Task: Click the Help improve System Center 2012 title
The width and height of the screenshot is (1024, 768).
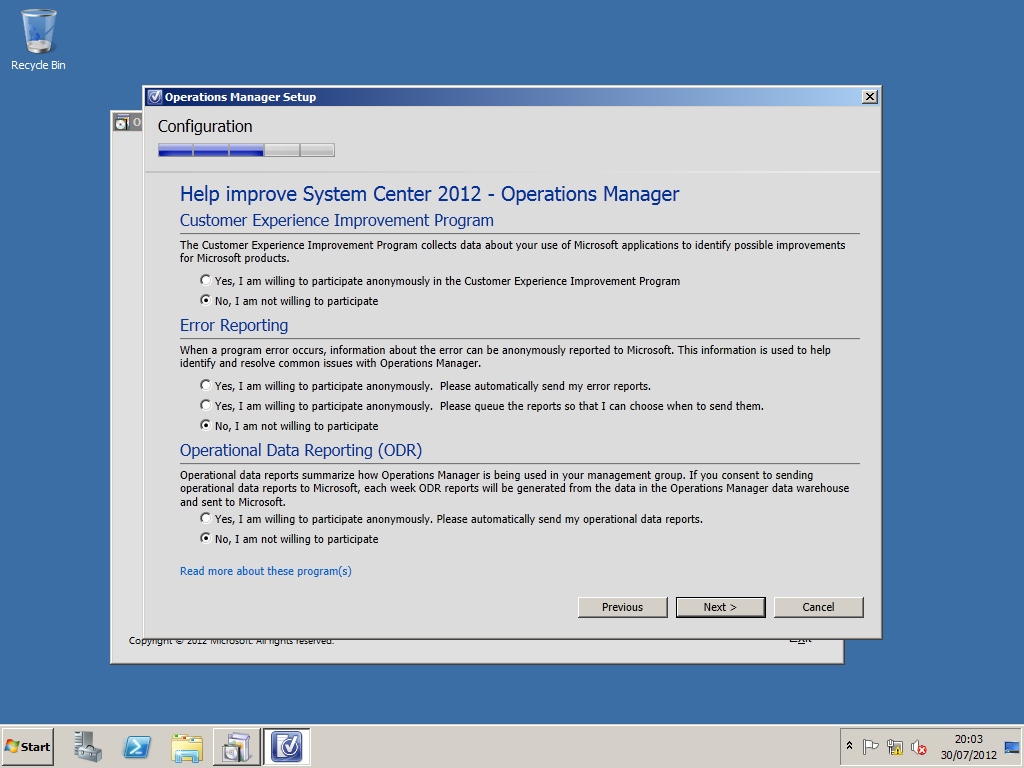Action: click(x=430, y=194)
